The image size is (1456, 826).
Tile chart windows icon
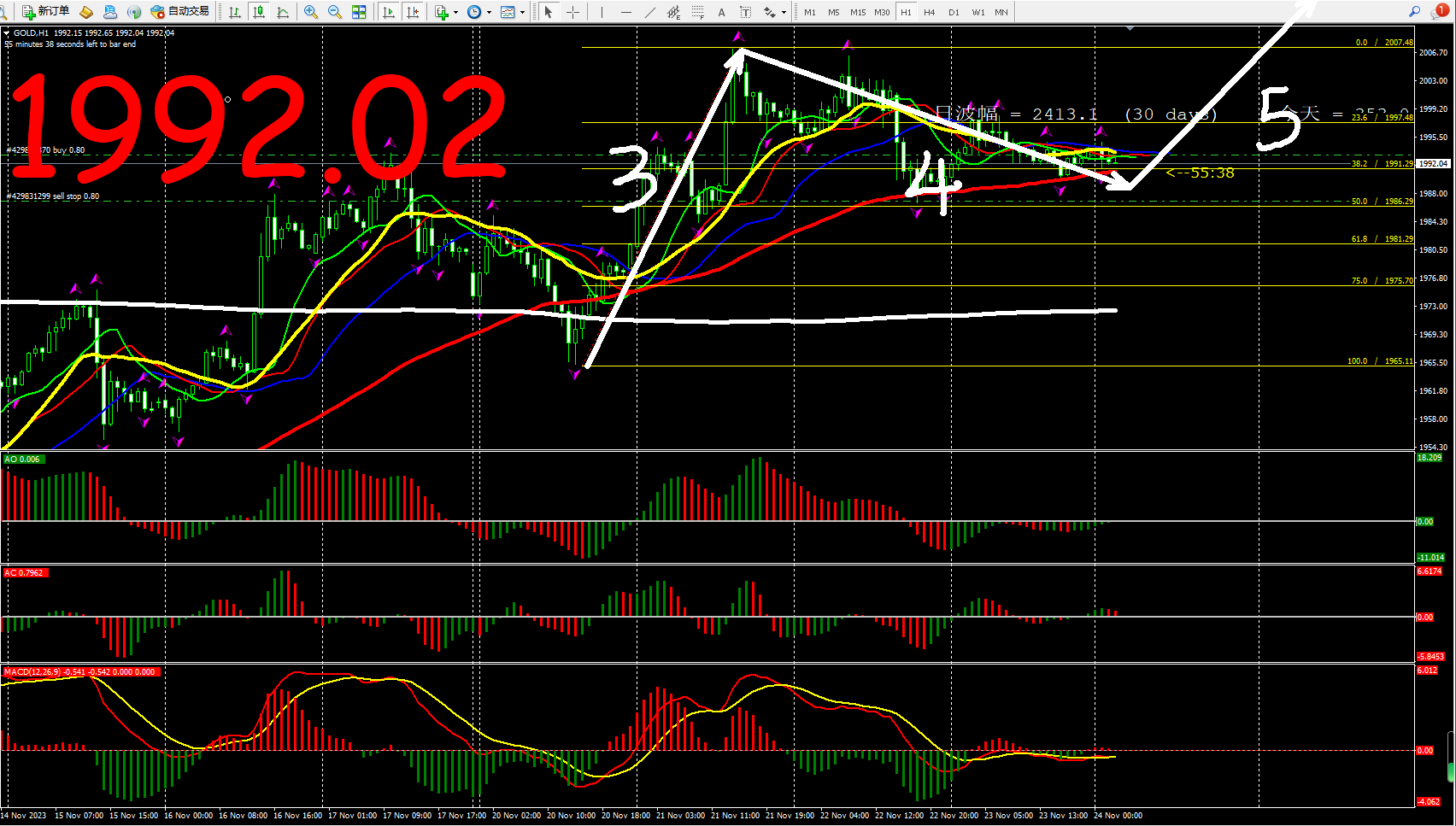pyautogui.click(x=359, y=12)
